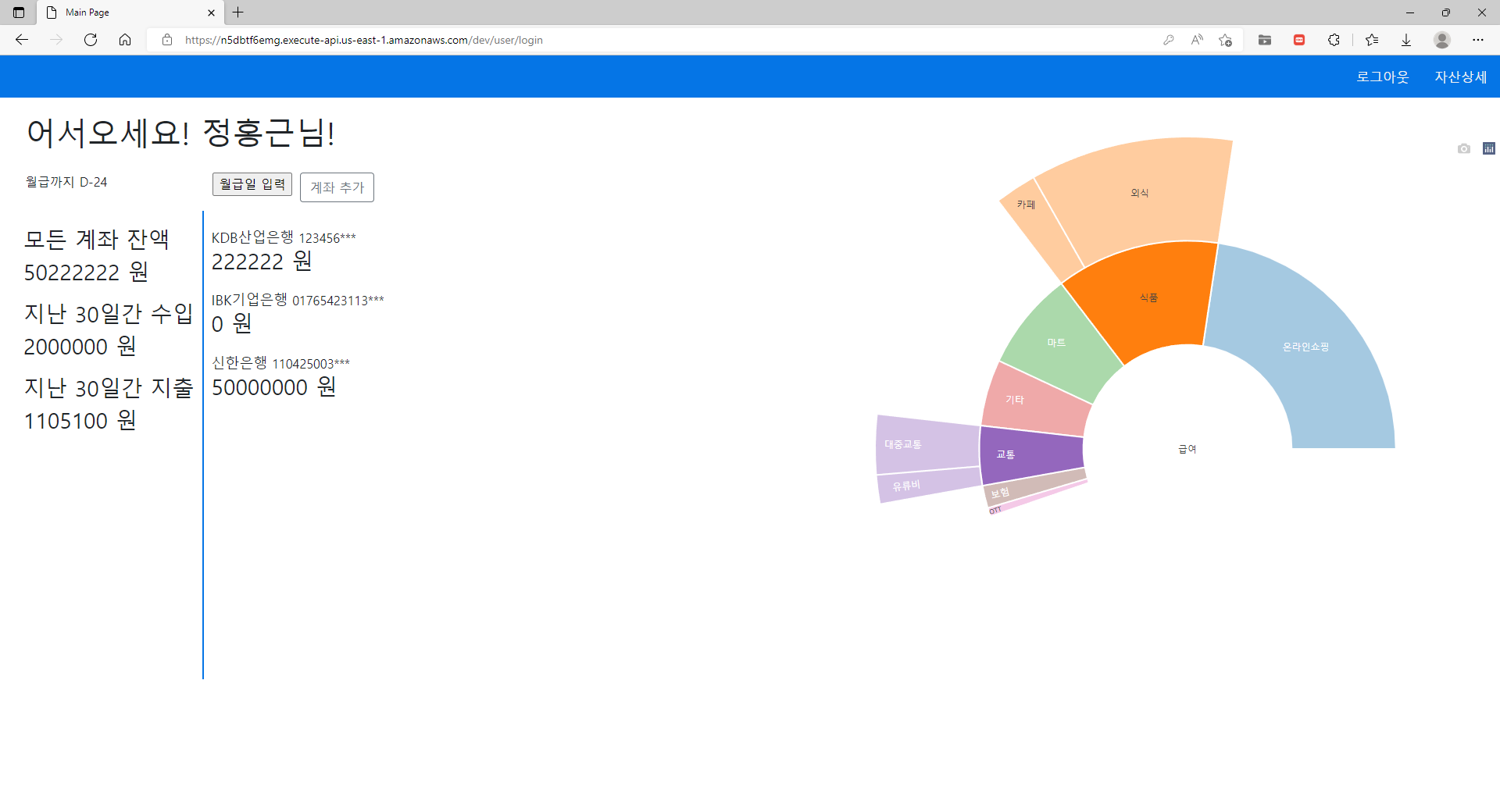
Task: Open the browser profile avatar
Action: (x=1443, y=40)
